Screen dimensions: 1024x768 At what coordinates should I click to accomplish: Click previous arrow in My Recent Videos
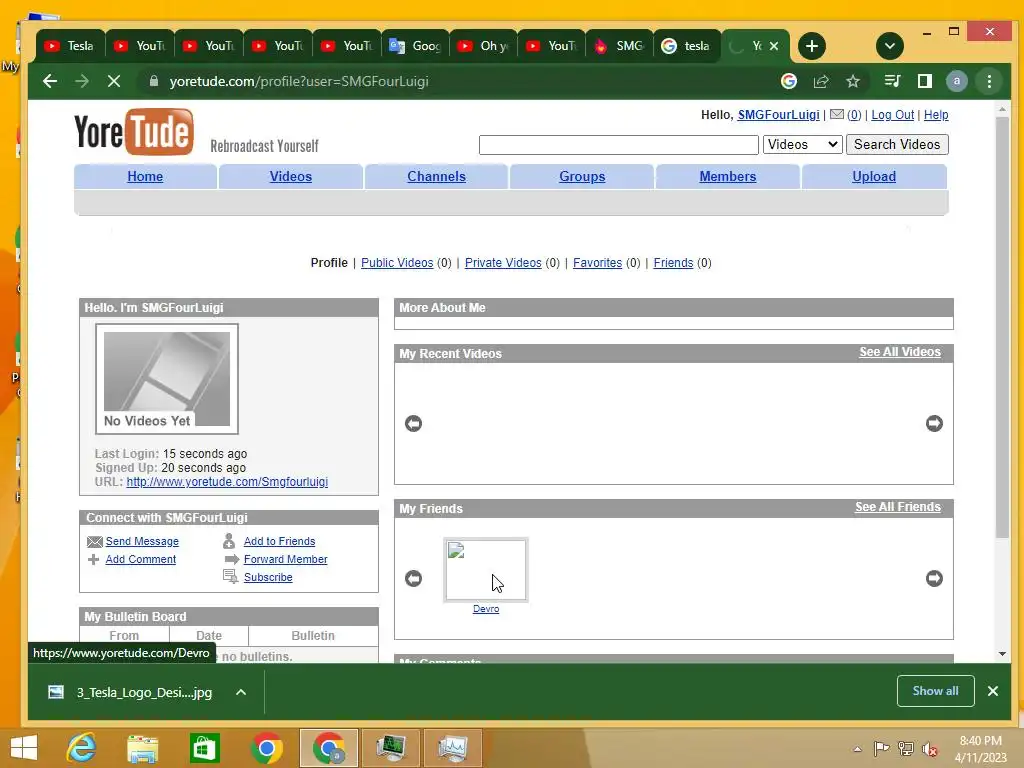[x=413, y=423]
